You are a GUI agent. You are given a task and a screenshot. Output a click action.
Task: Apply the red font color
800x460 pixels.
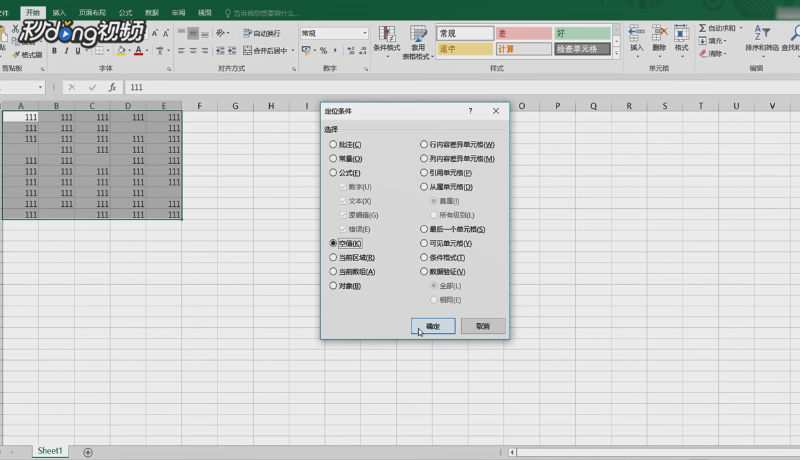[x=138, y=50]
